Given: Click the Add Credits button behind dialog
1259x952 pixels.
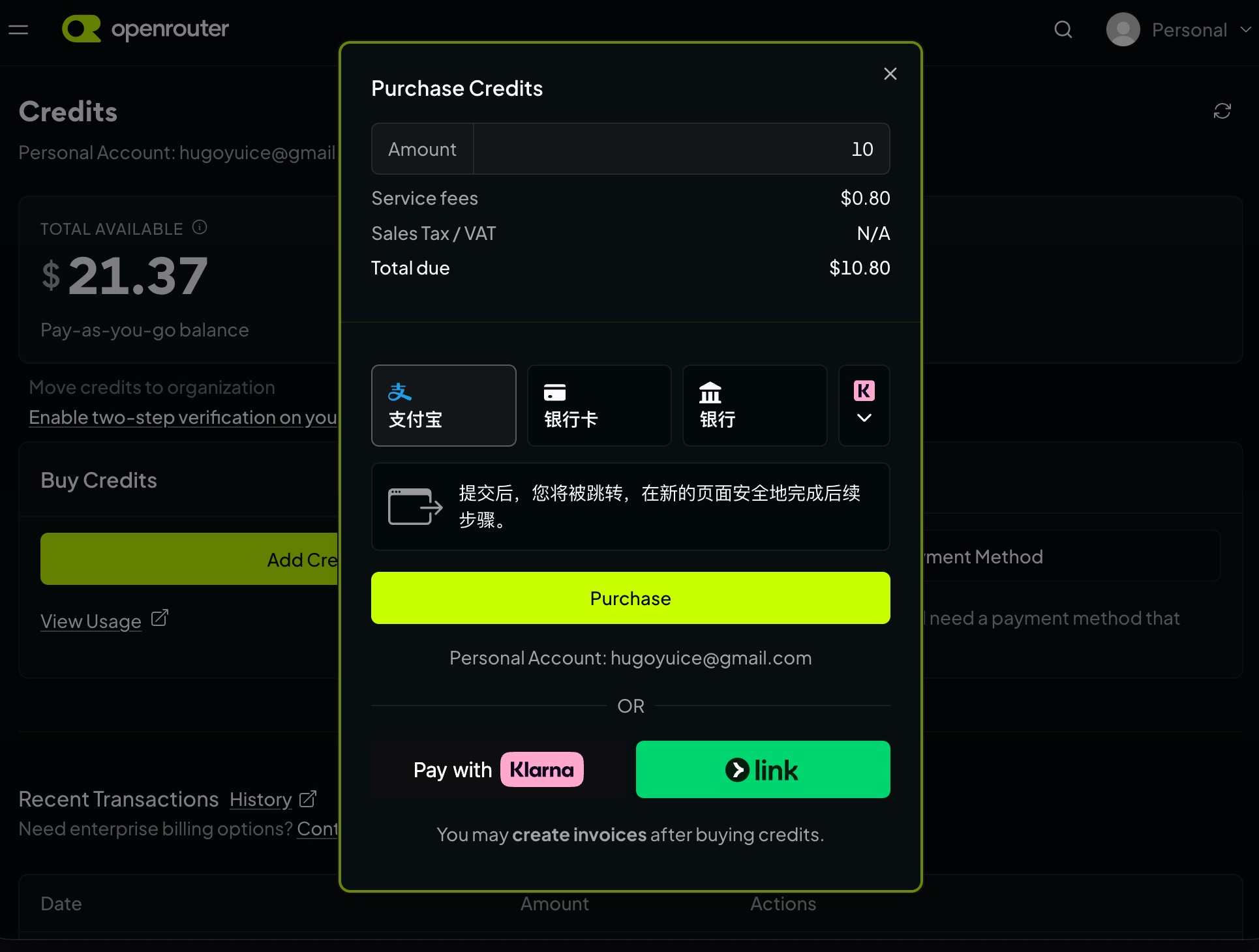Looking at the screenshot, I should (x=189, y=559).
